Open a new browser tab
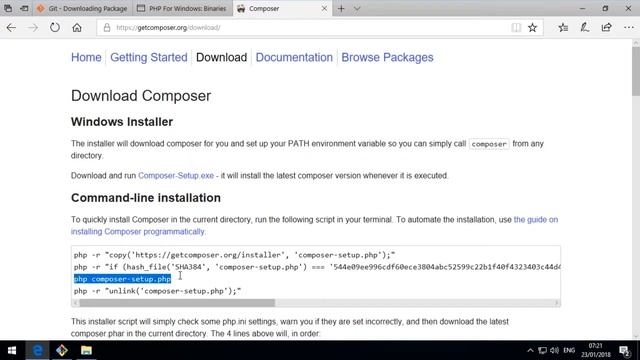This screenshot has width=640, height=360. 341,9
